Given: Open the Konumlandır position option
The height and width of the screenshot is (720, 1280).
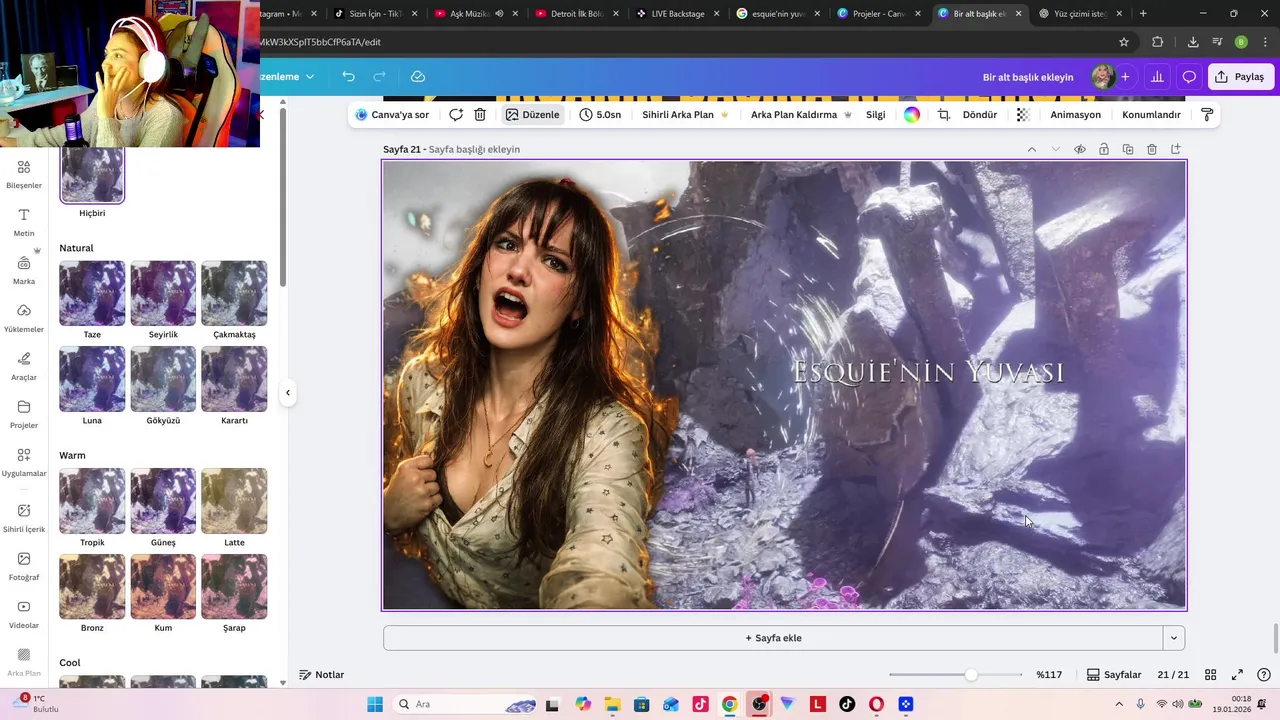Looking at the screenshot, I should [1152, 115].
